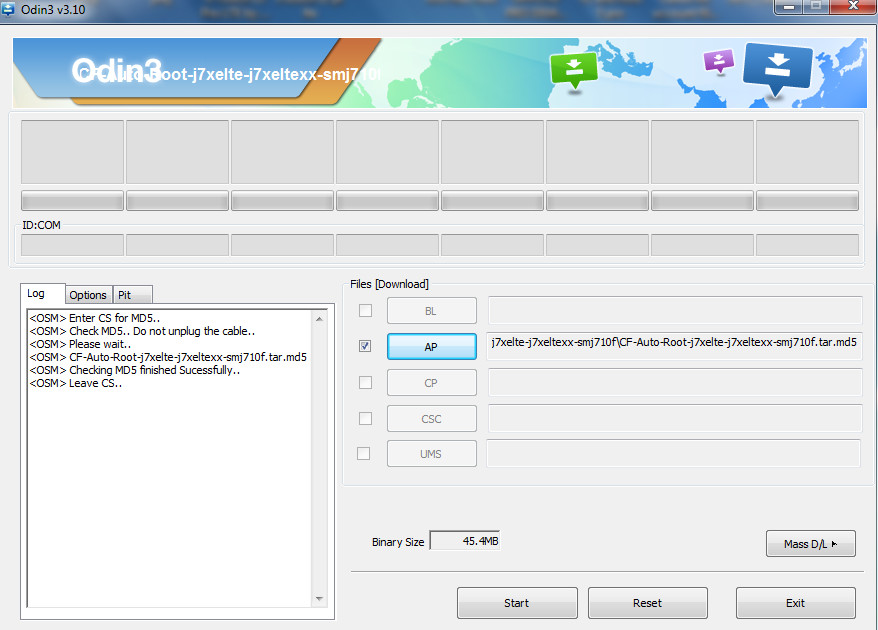Enable the CSC file checkbox

pyautogui.click(x=365, y=418)
